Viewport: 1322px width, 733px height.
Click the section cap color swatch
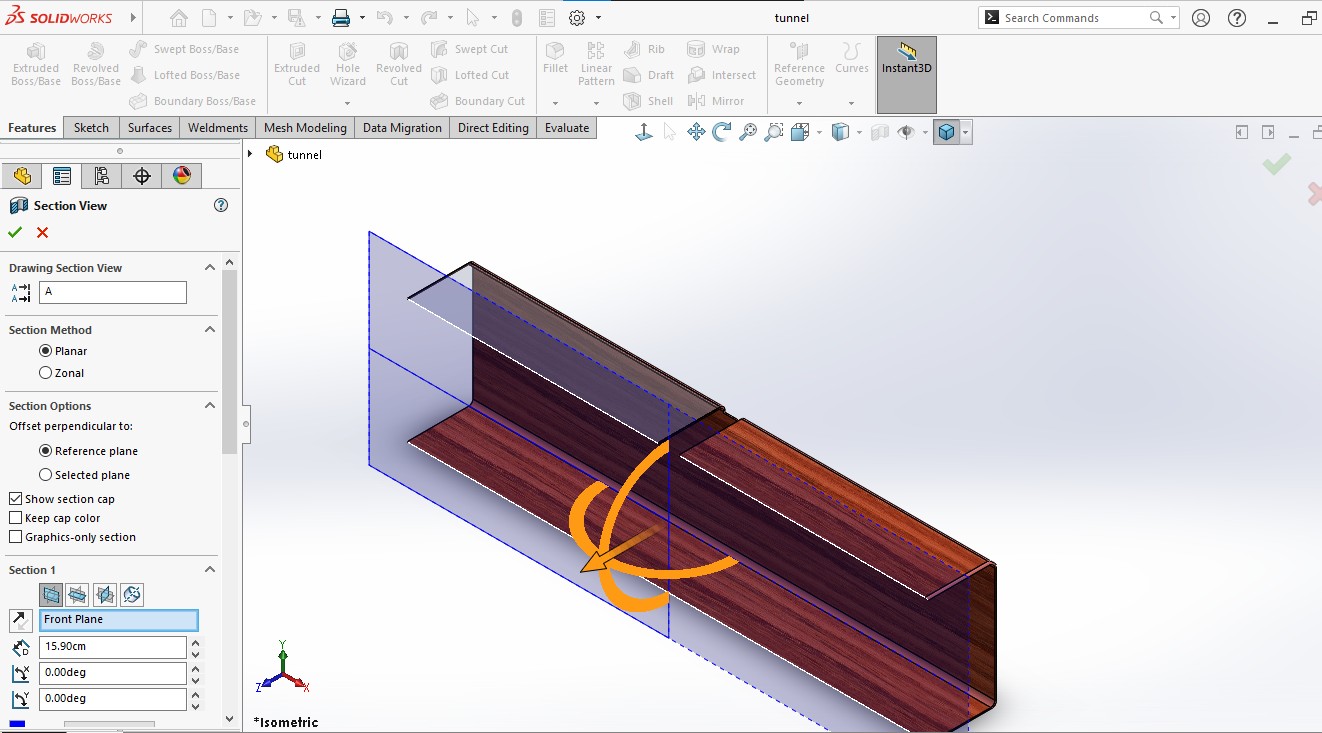[17, 724]
